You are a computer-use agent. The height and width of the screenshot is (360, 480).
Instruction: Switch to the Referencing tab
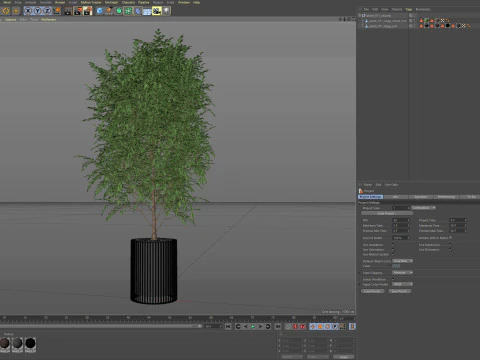[x=446, y=197]
